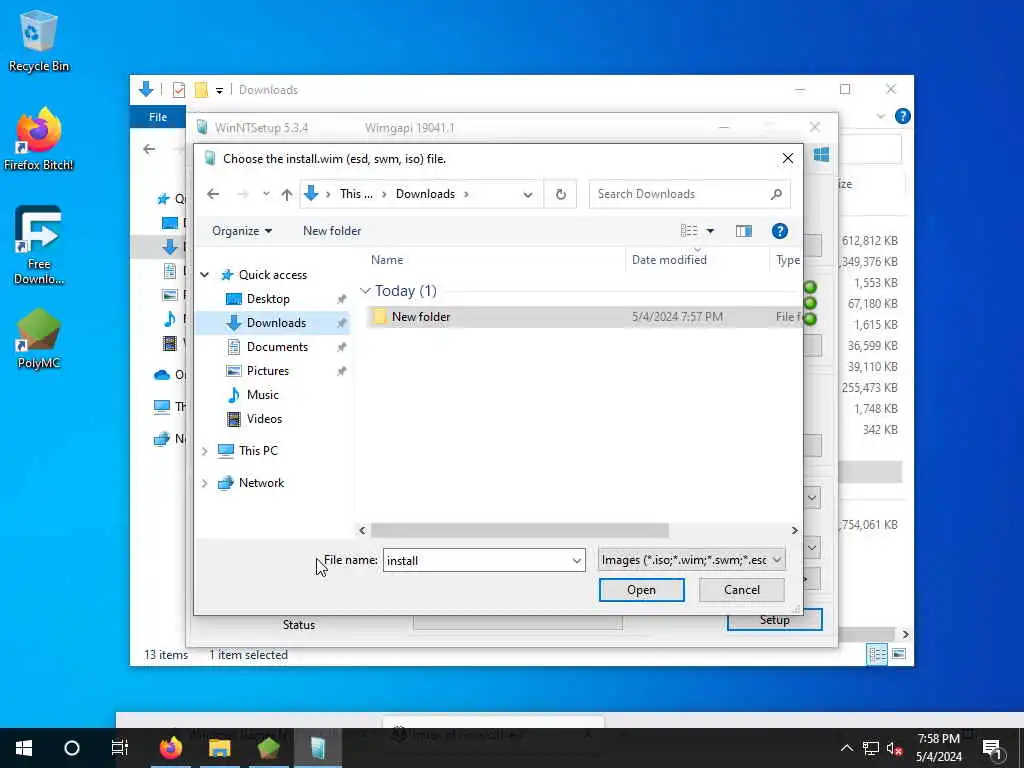Image resolution: width=1024 pixels, height=768 pixels.
Task: Open recent locations dropdown arrow
Action: click(x=266, y=194)
